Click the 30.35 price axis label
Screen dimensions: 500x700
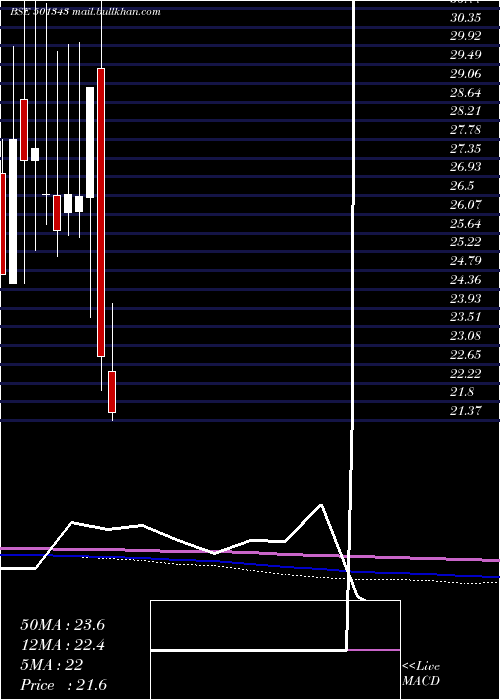[466, 17]
